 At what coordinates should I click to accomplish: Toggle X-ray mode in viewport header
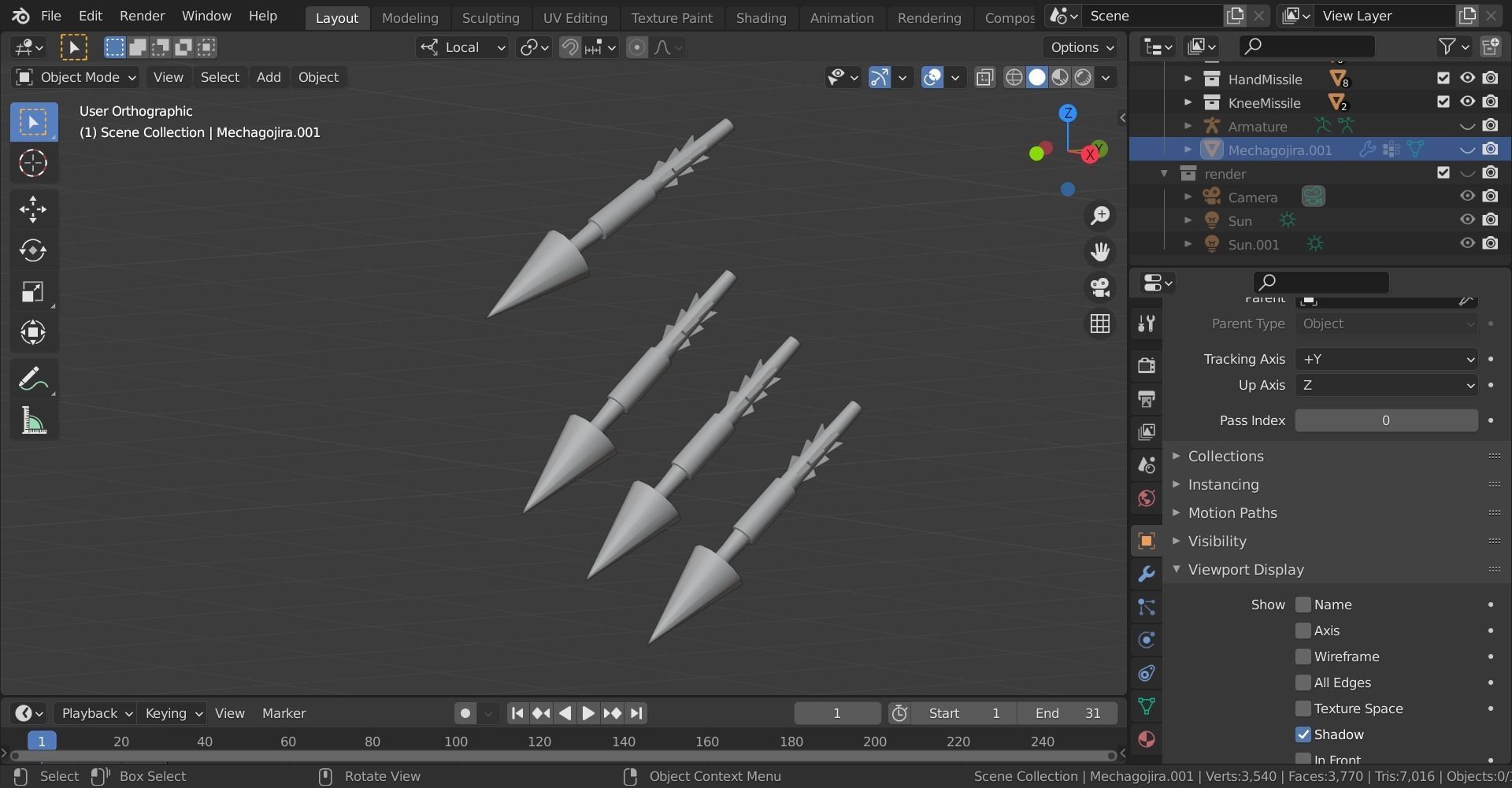tap(984, 77)
